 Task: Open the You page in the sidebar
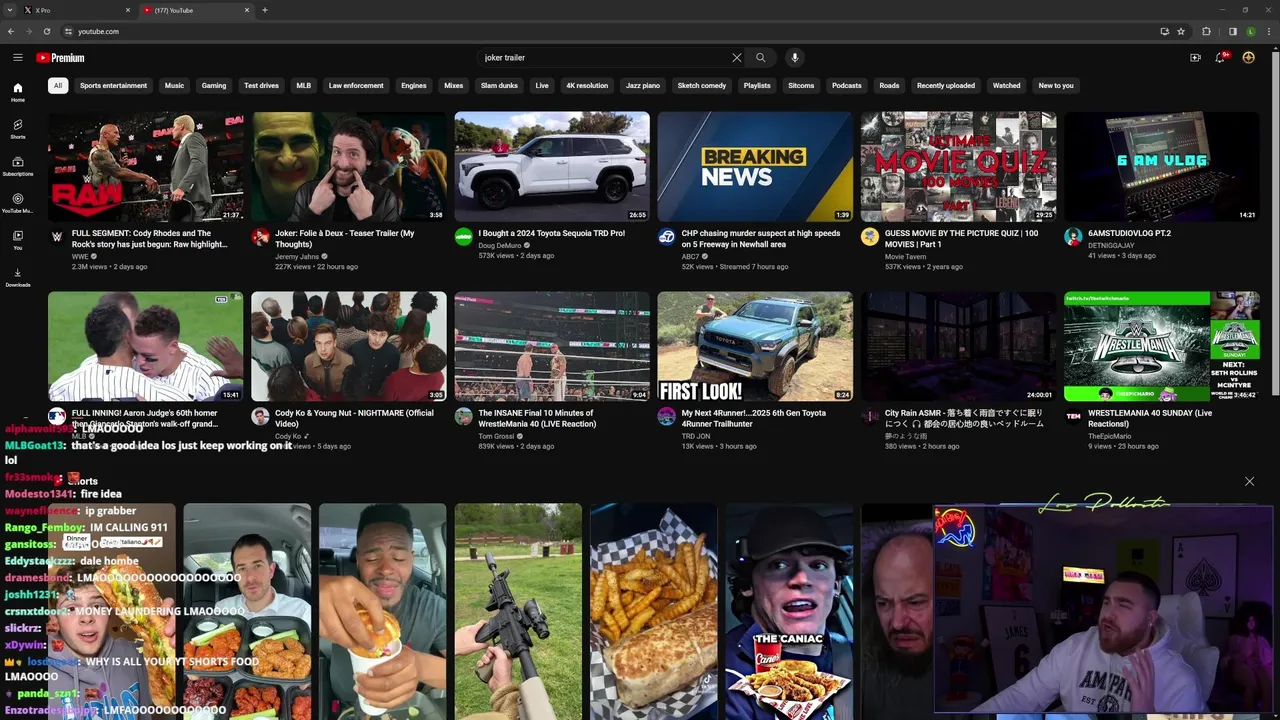[x=18, y=241]
